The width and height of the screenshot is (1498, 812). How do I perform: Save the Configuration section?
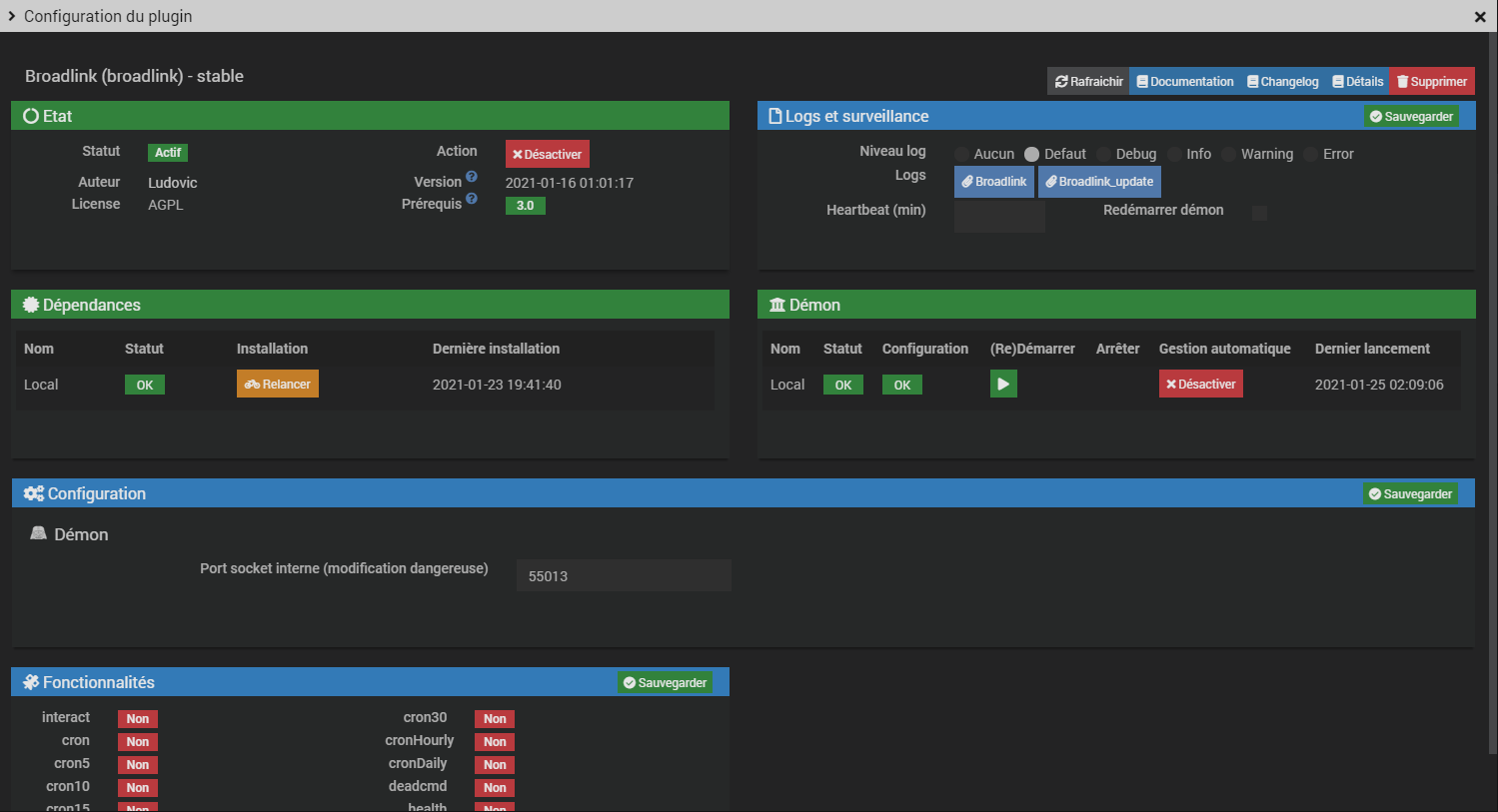1410,494
